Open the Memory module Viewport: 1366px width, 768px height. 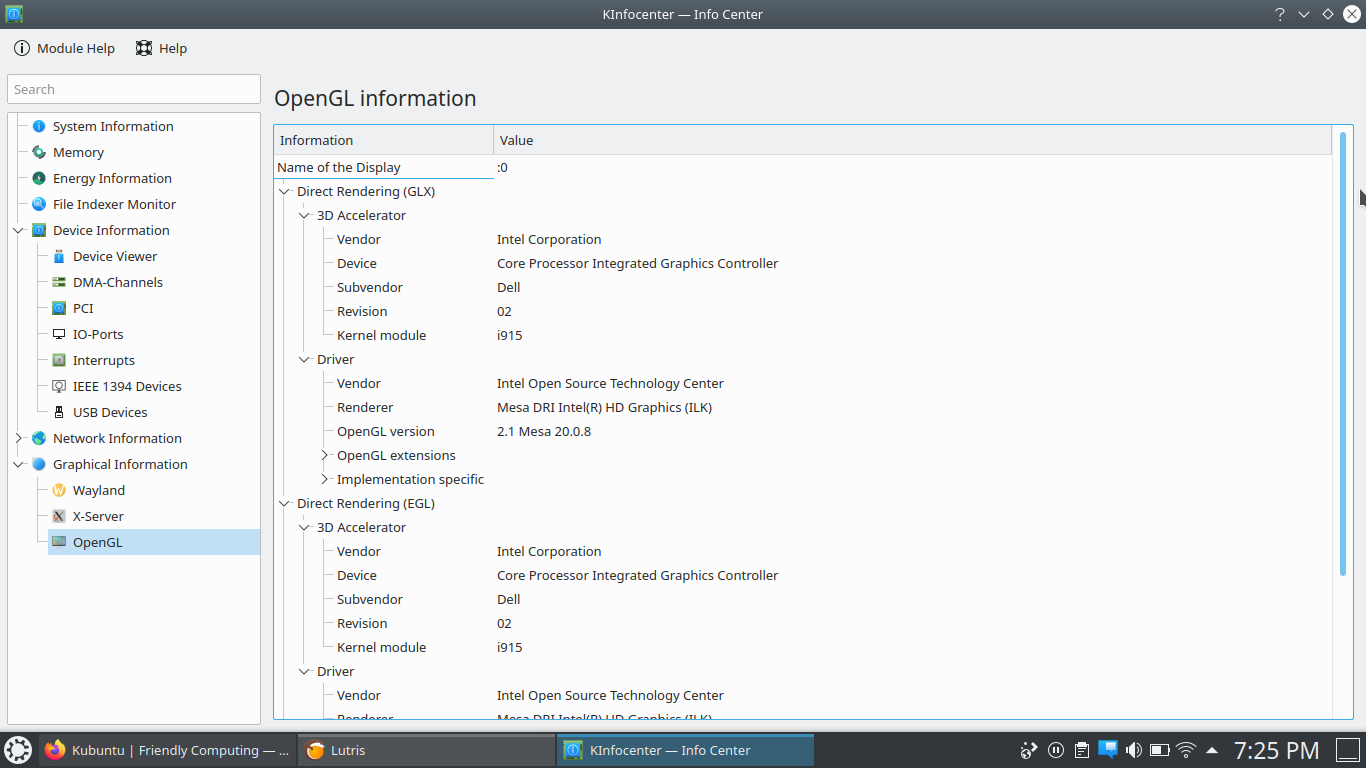pyautogui.click(x=78, y=152)
